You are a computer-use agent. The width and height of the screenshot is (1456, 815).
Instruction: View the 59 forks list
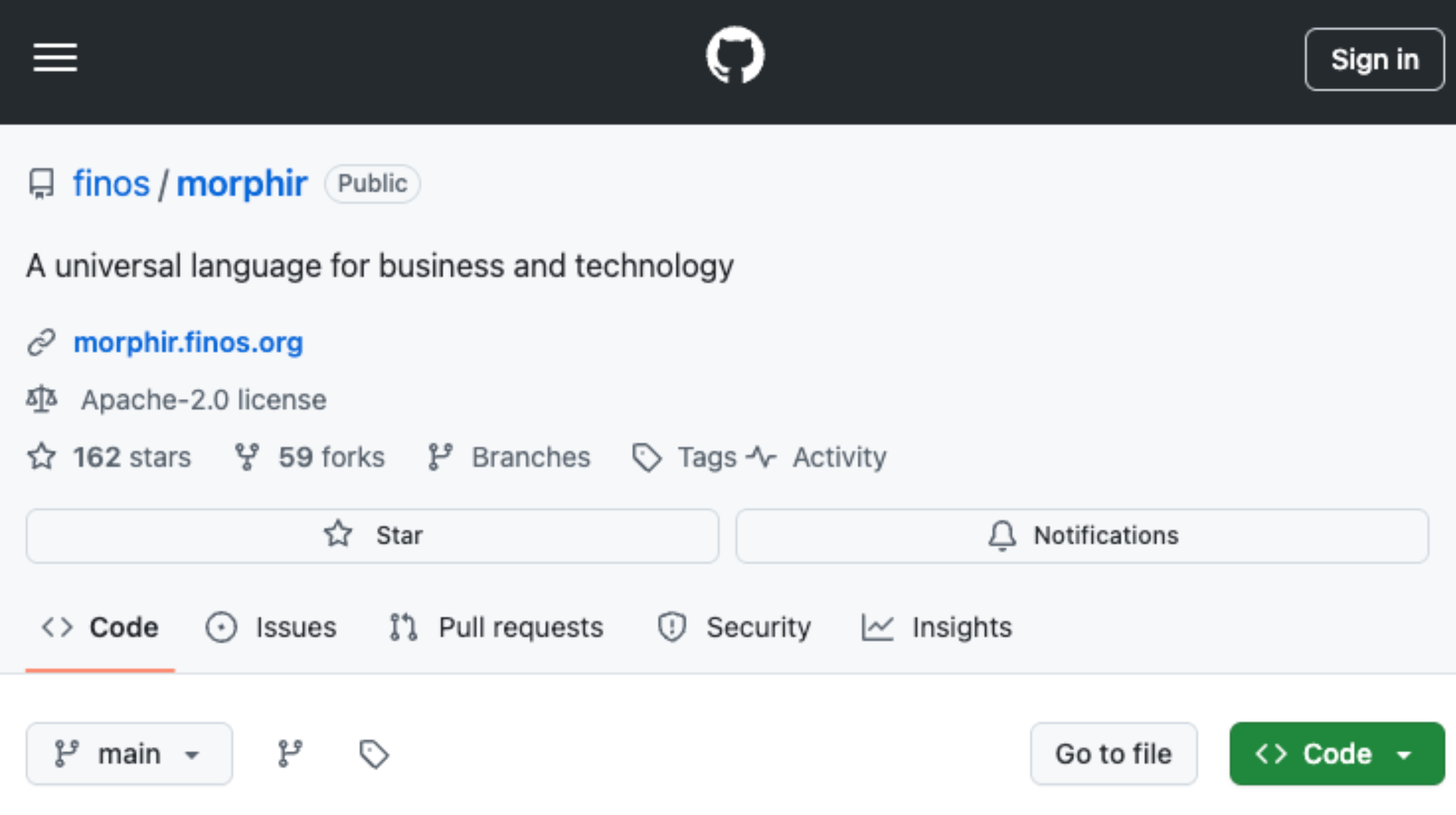[x=331, y=457]
